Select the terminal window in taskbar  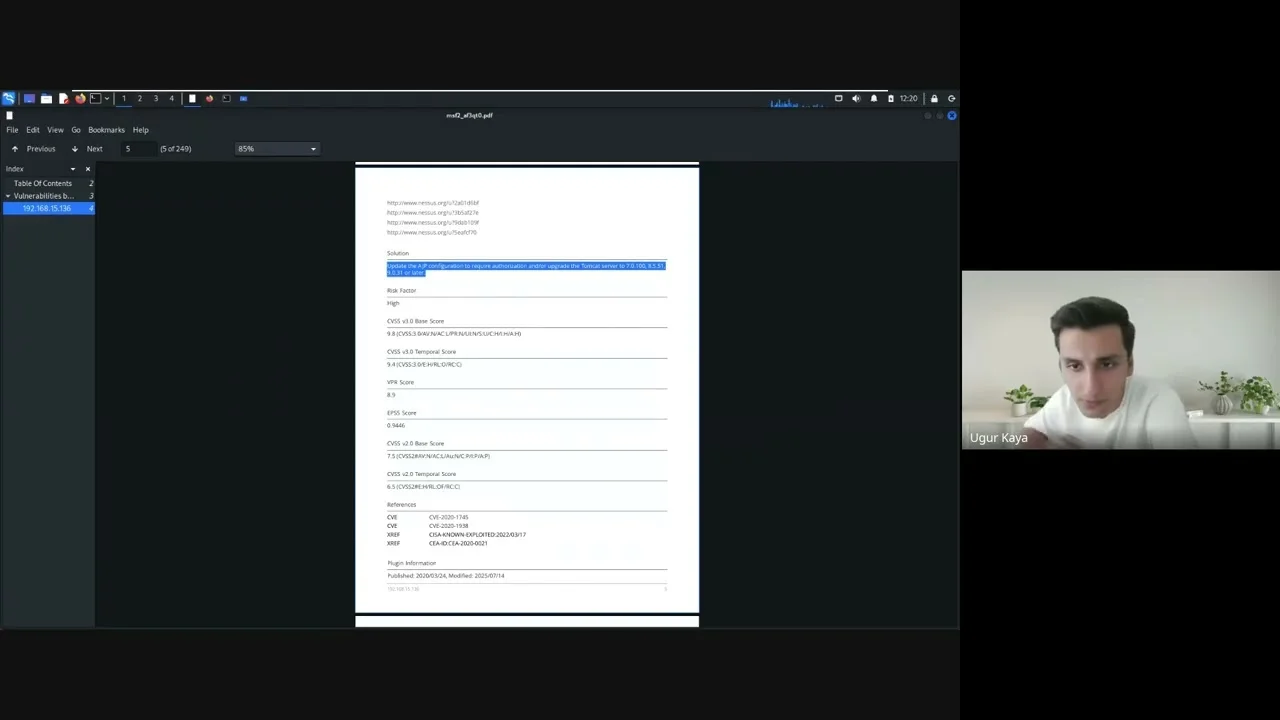click(x=226, y=98)
